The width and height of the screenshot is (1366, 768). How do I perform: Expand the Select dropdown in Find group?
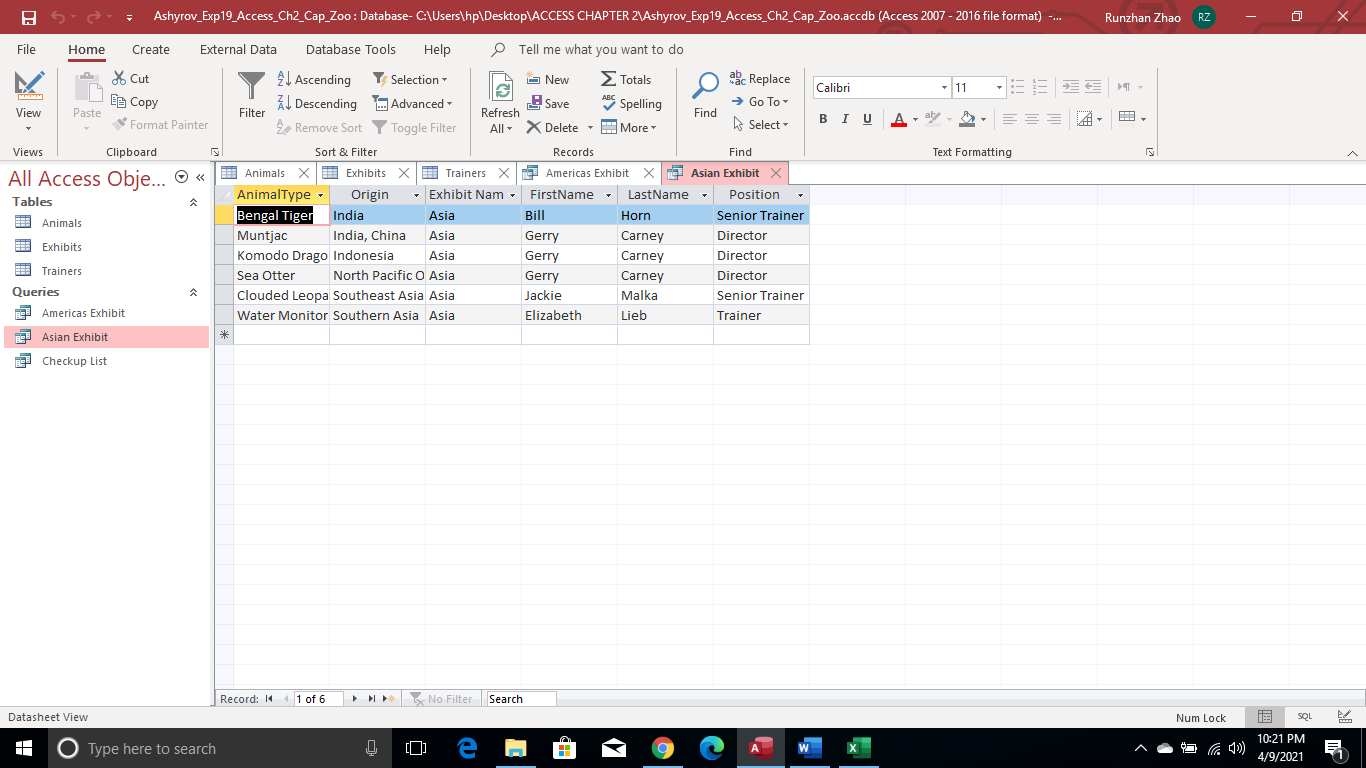click(x=760, y=124)
